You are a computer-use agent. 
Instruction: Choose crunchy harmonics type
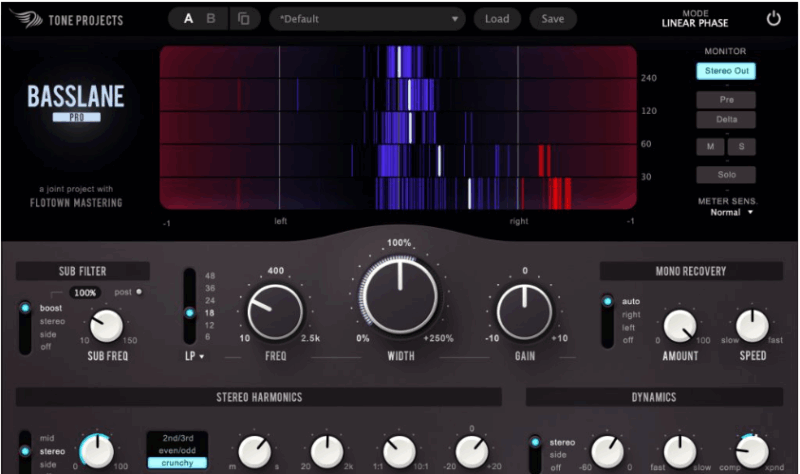(x=178, y=463)
